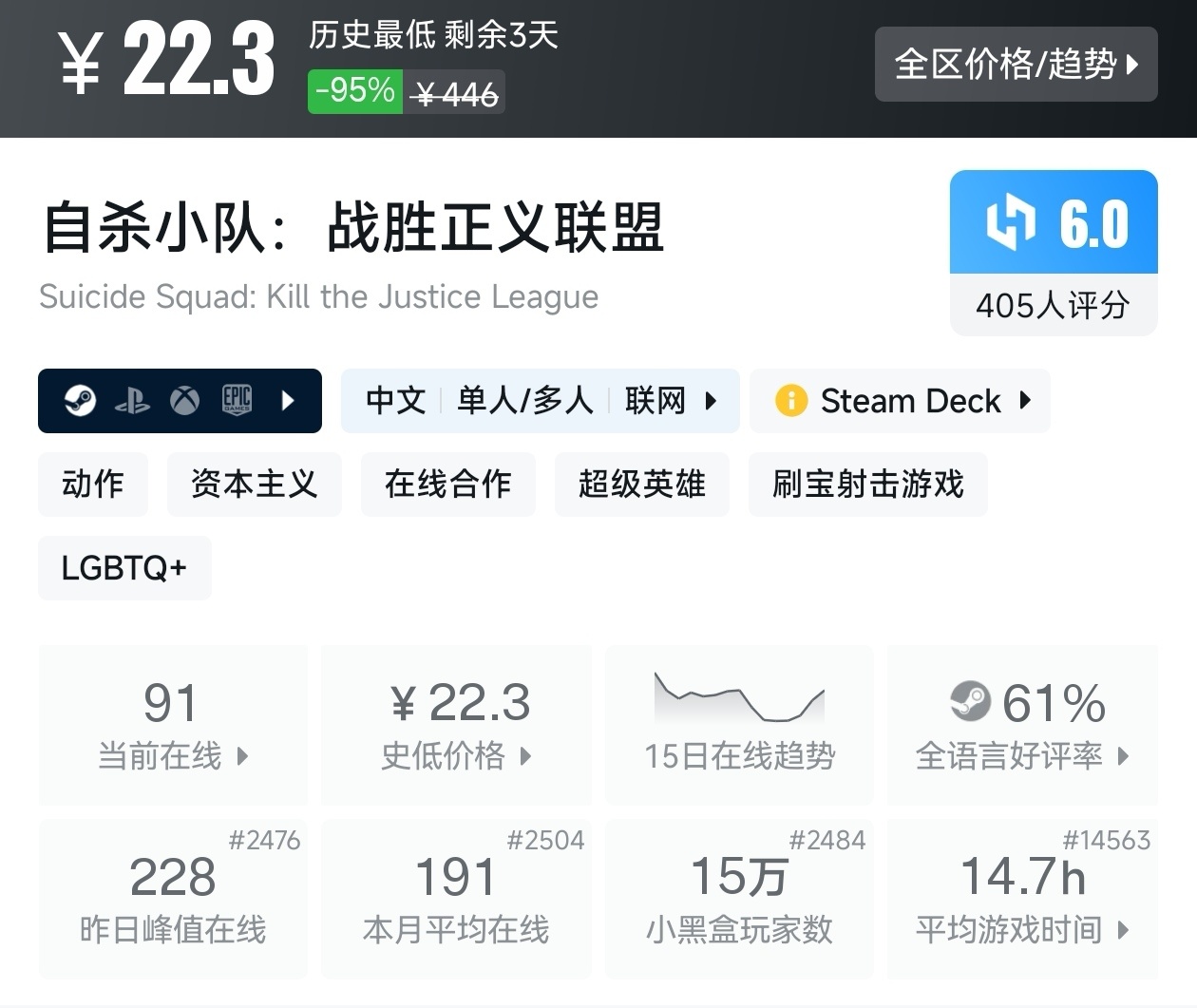Click the Epic Games platform icon
The width and height of the screenshot is (1197, 1008).
[237, 401]
